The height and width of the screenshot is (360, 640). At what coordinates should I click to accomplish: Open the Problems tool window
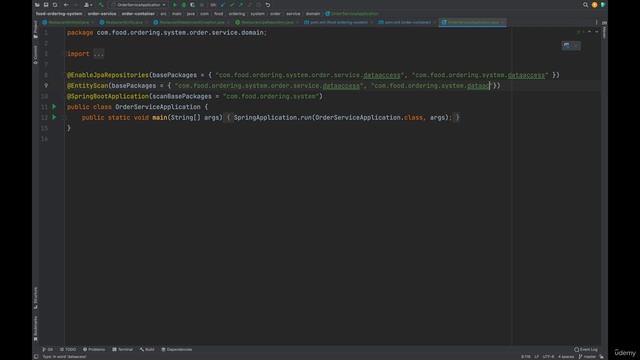(94, 349)
